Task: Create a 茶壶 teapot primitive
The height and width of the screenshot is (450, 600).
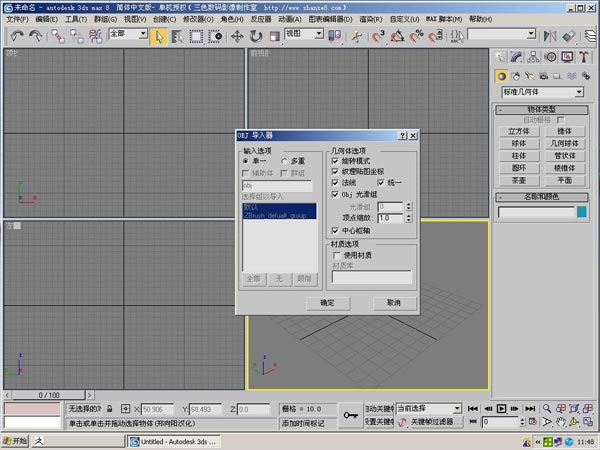Action: 519,180
